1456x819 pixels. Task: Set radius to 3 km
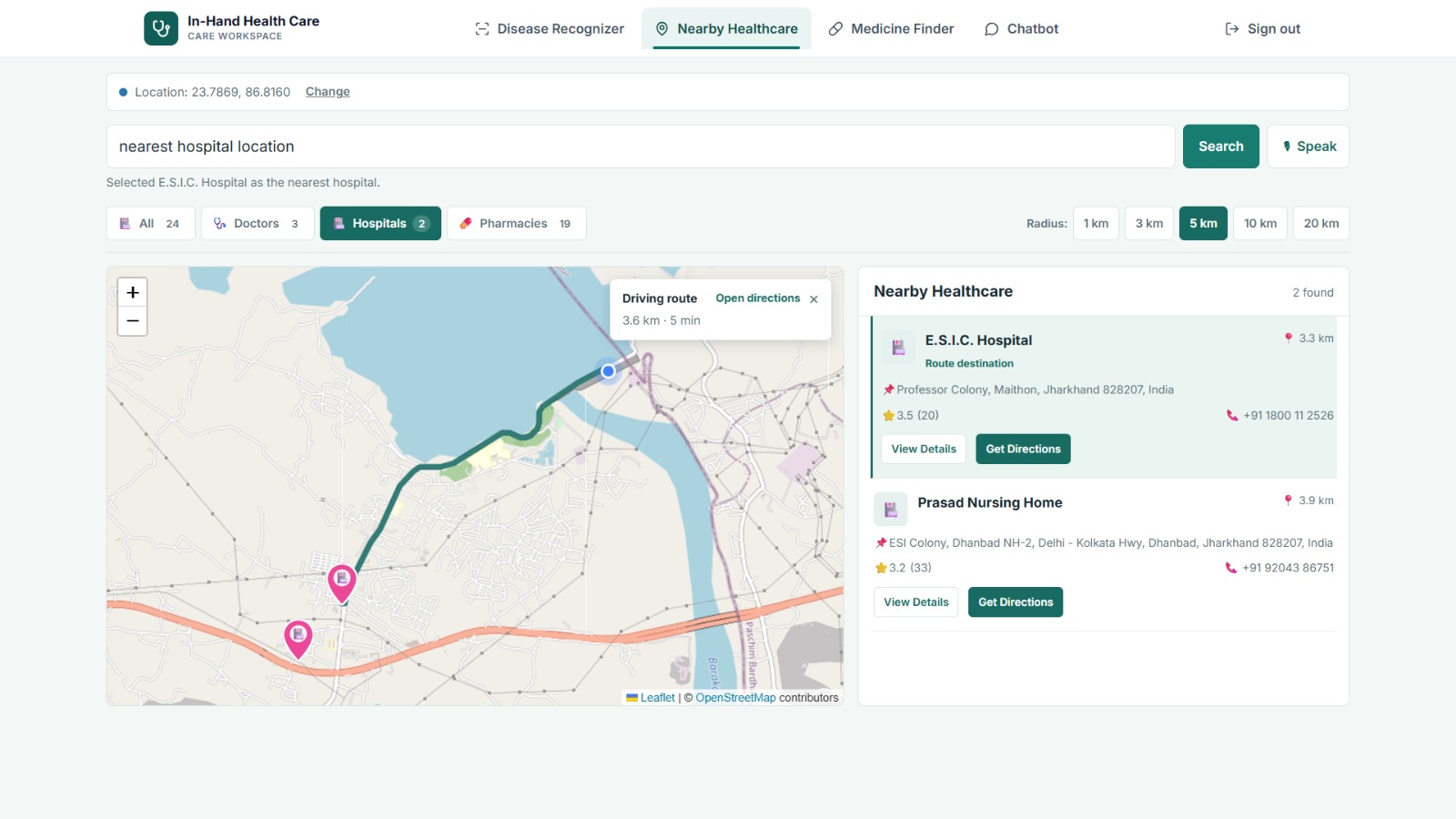pos(1149,224)
